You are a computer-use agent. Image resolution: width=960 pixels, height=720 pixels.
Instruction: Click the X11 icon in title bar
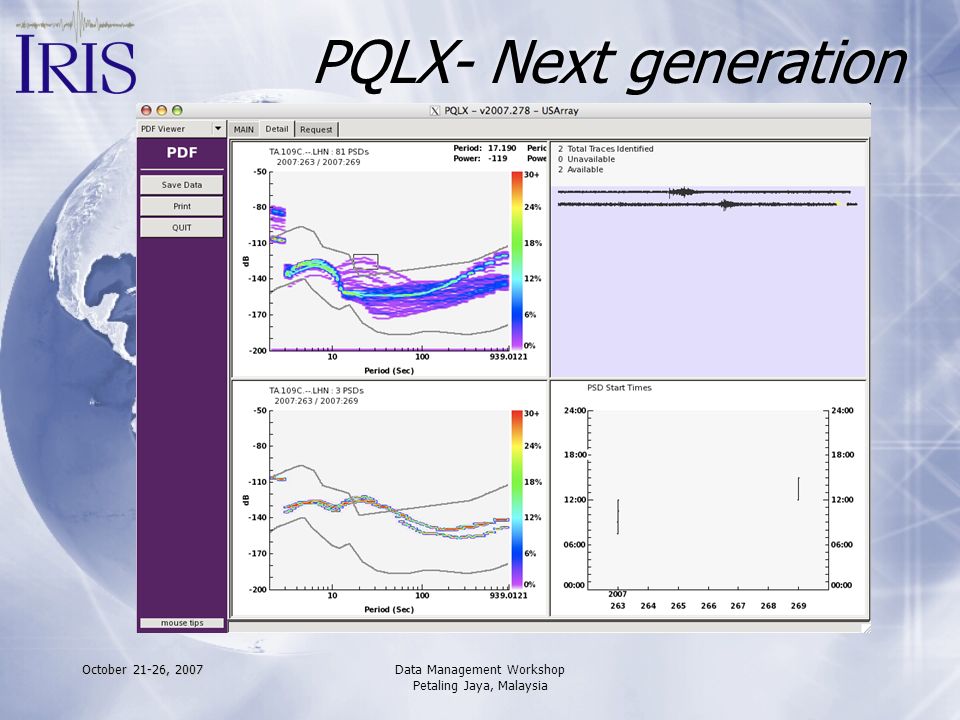pos(435,111)
